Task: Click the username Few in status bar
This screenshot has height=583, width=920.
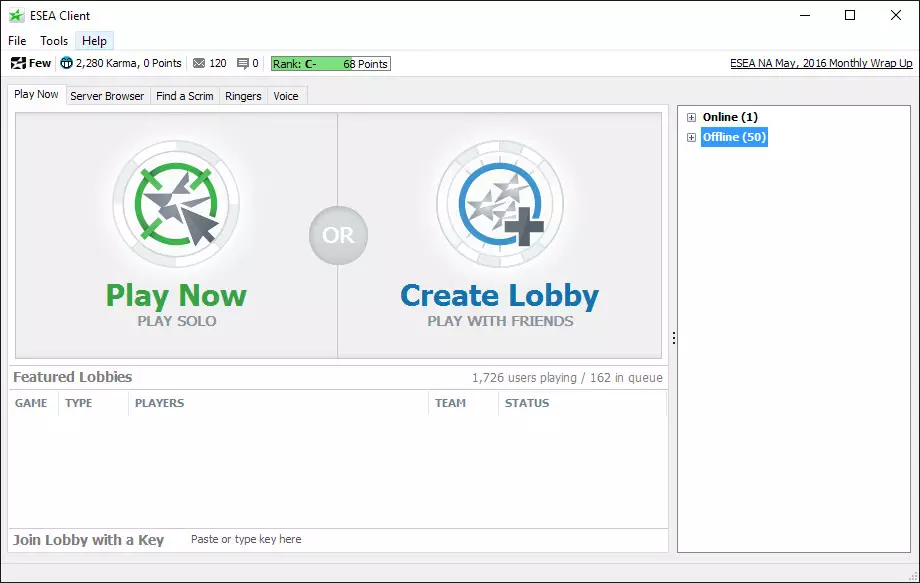Action: click(x=40, y=63)
